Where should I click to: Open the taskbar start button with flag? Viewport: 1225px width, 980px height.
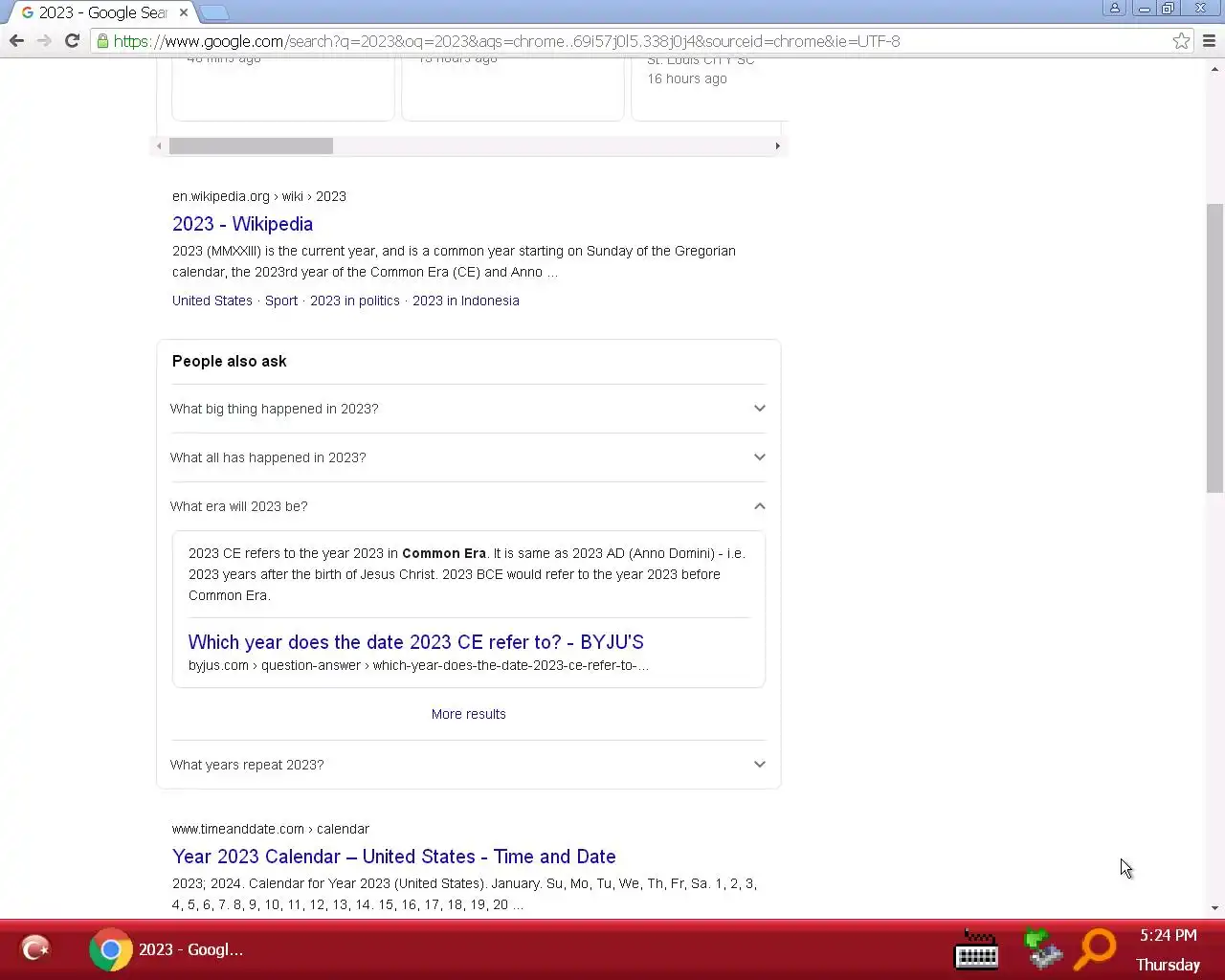36,949
